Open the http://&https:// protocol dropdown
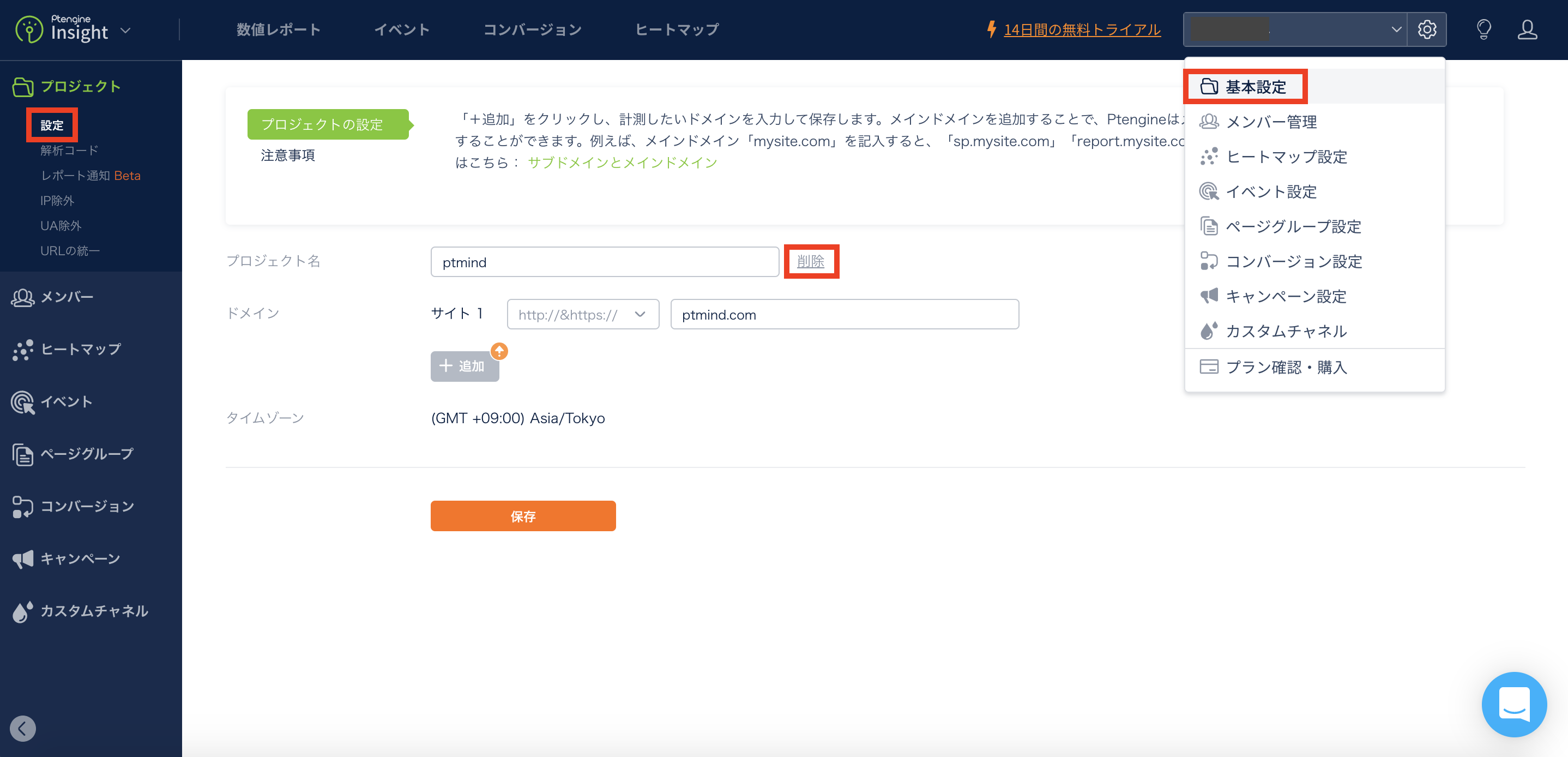Screen dimensions: 1568x757 pyautogui.click(x=583, y=314)
